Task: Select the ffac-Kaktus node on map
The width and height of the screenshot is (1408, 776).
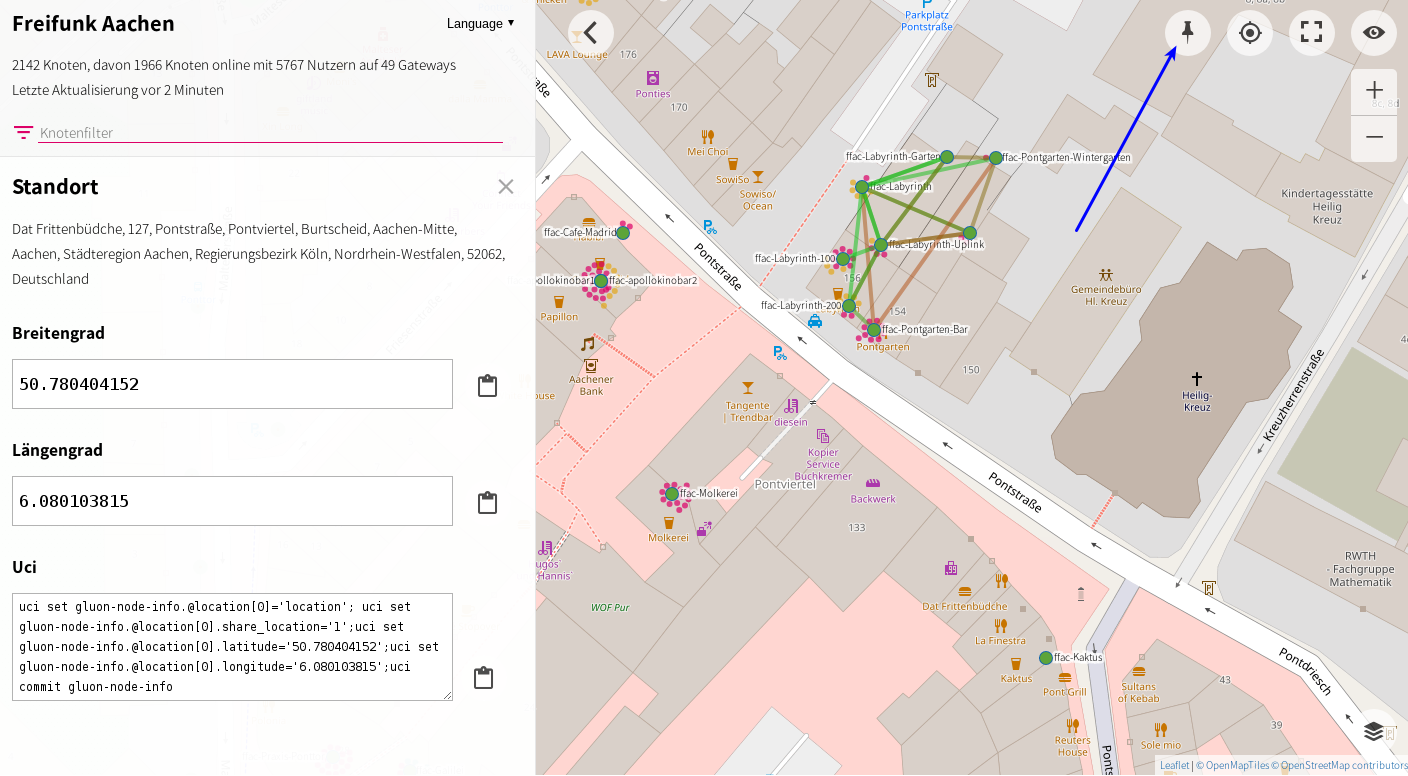Action: click(x=1046, y=658)
